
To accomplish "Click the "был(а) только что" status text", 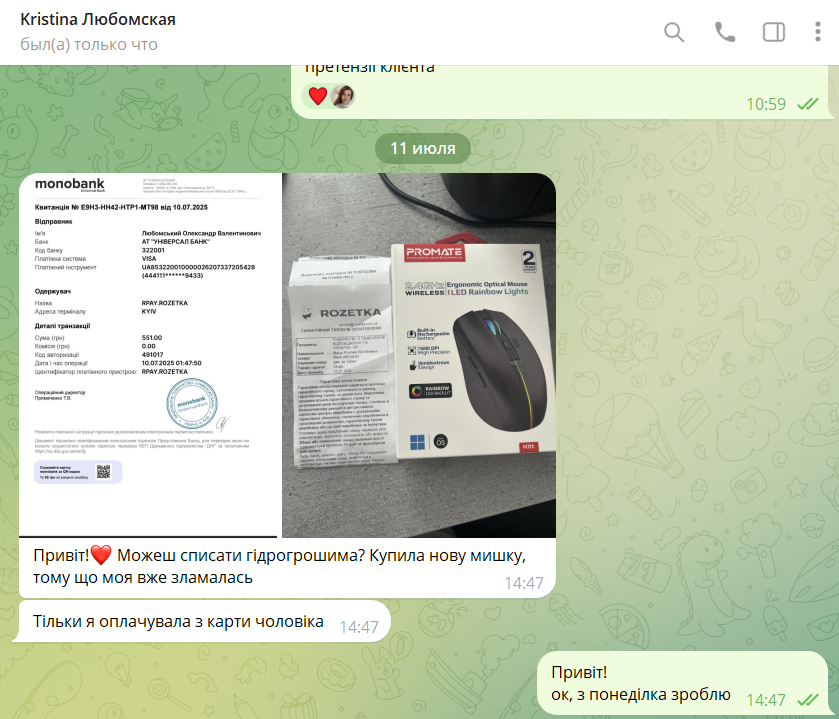I will pyautogui.click(x=89, y=44).
